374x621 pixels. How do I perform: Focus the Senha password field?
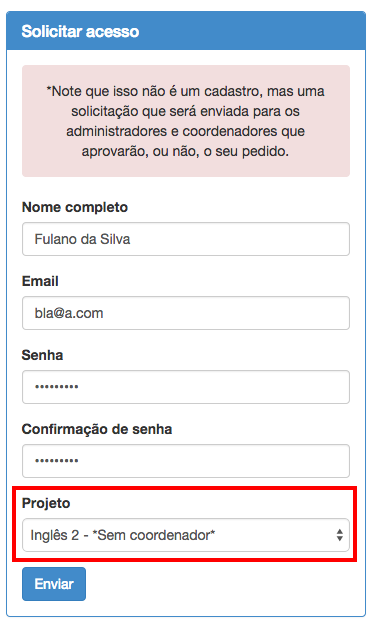pos(186,387)
